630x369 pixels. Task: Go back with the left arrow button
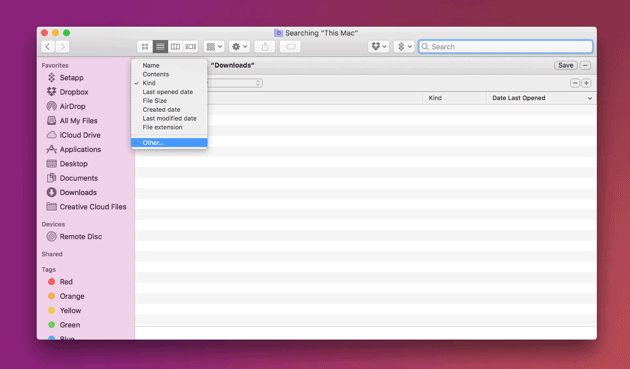[x=48, y=47]
